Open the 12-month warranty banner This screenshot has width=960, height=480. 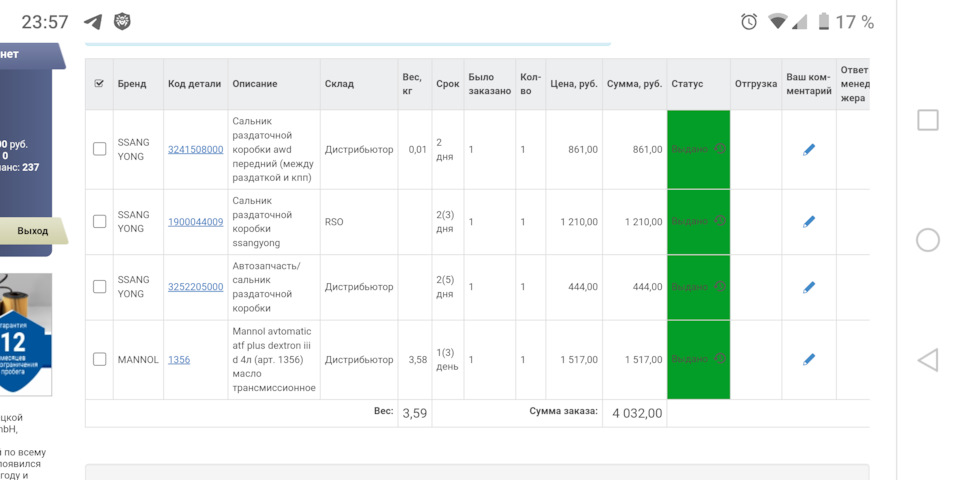[26, 334]
